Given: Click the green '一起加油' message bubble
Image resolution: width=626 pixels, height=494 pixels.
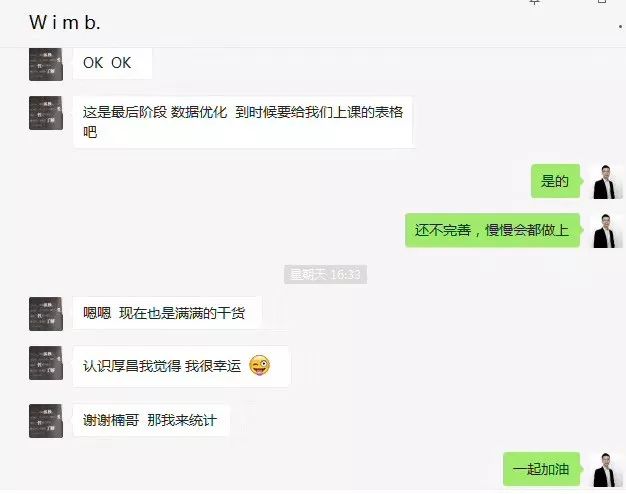Looking at the screenshot, I should (541, 469).
